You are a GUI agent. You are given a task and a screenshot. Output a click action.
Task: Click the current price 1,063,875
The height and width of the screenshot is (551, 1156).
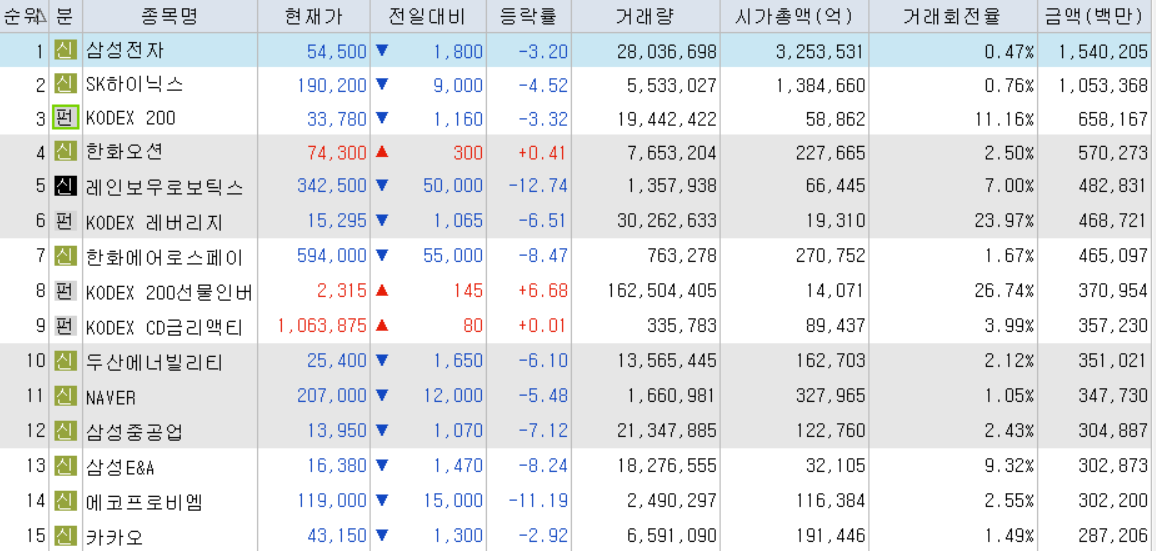322,327
